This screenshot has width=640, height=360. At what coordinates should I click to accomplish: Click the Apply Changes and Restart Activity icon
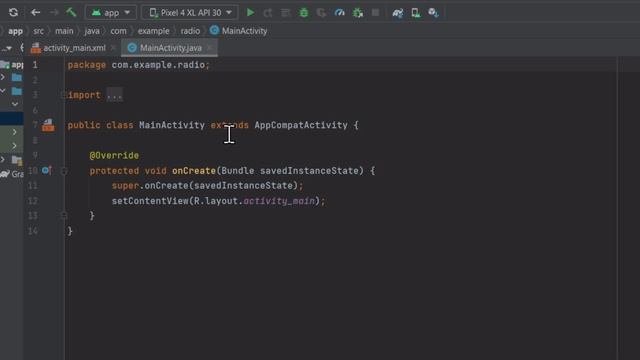(x=268, y=13)
